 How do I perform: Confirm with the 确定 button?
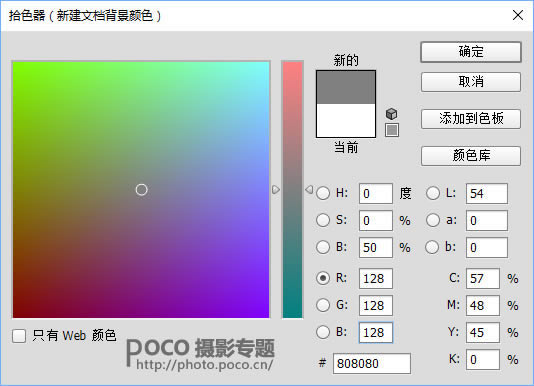click(x=471, y=52)
